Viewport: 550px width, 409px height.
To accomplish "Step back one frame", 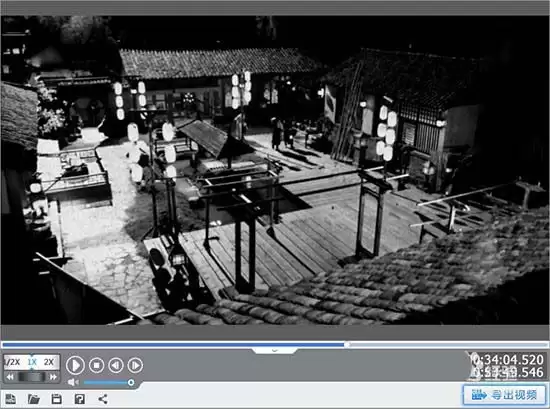I will [115, 365].
